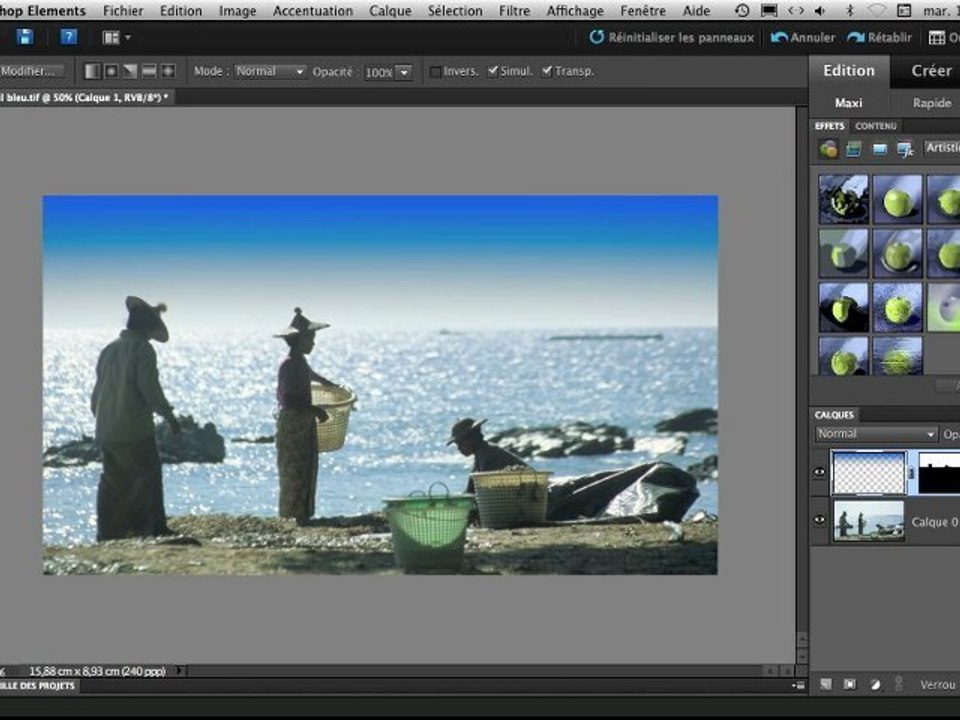Select the linear gradient type icon
Screen dimensions: 960x720
92,71
